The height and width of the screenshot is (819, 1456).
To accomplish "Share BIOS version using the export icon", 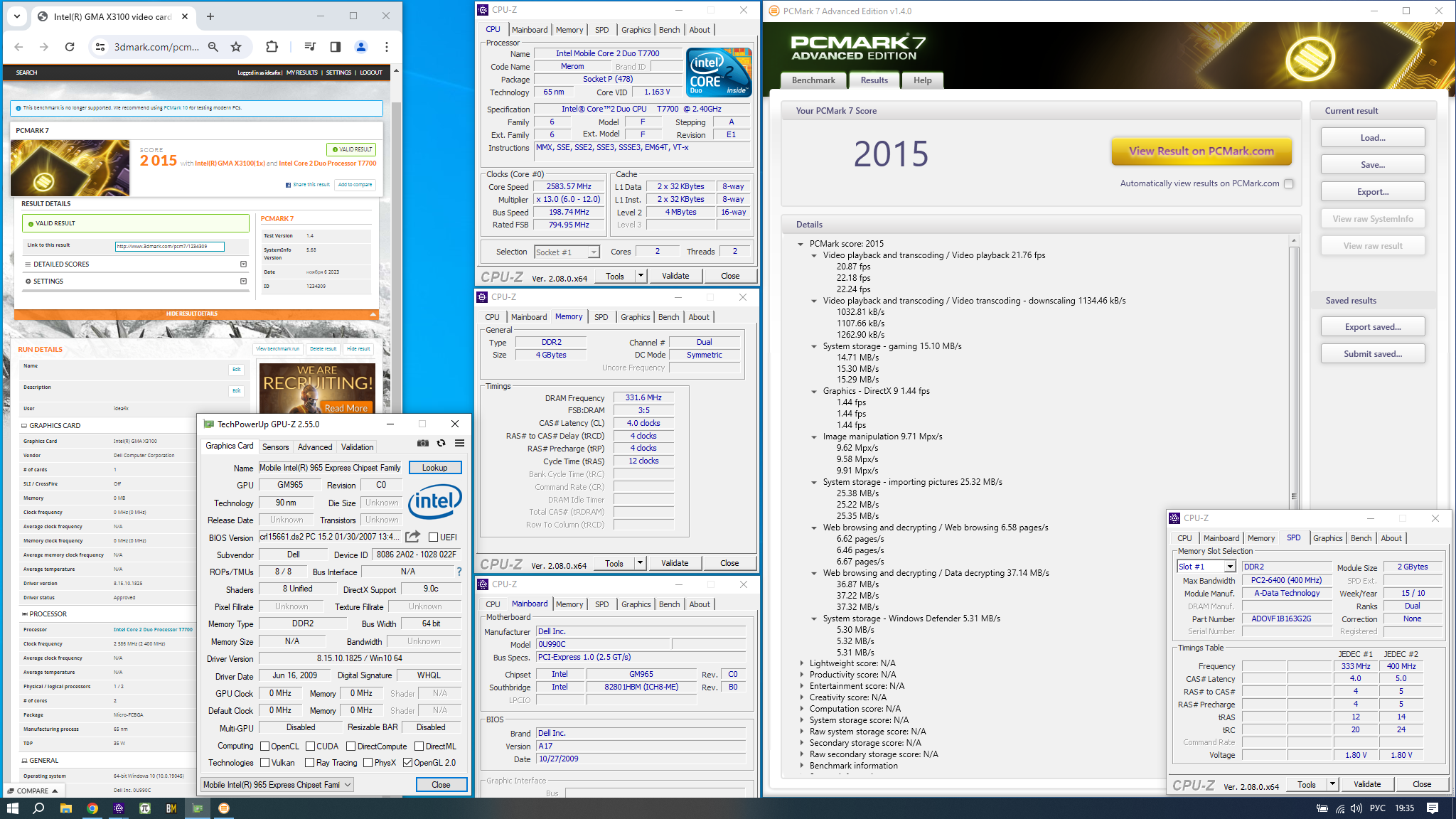I will pyautogui.click(x=412, y=537).
